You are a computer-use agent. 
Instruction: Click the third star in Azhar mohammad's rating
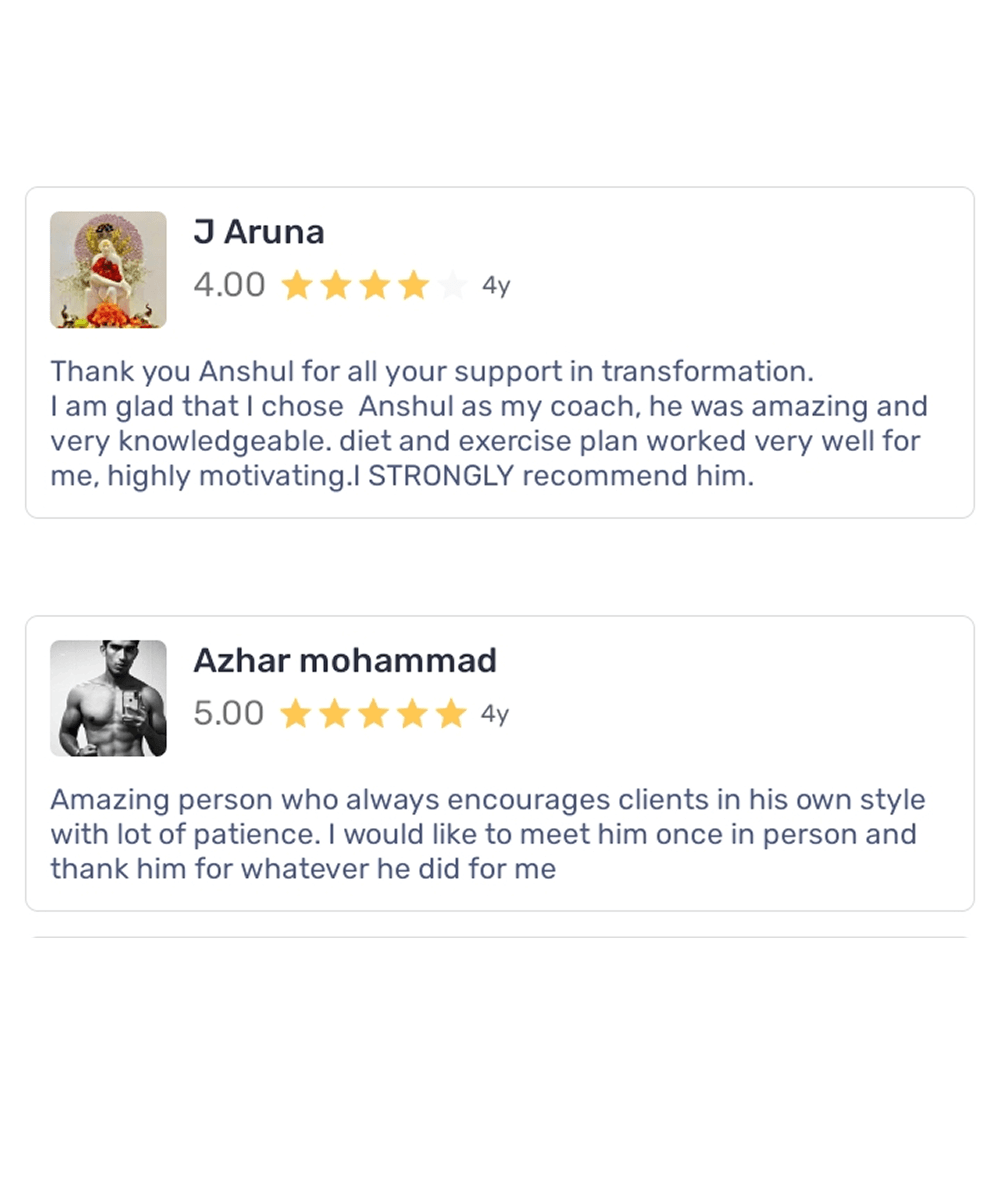pos(373,714)
